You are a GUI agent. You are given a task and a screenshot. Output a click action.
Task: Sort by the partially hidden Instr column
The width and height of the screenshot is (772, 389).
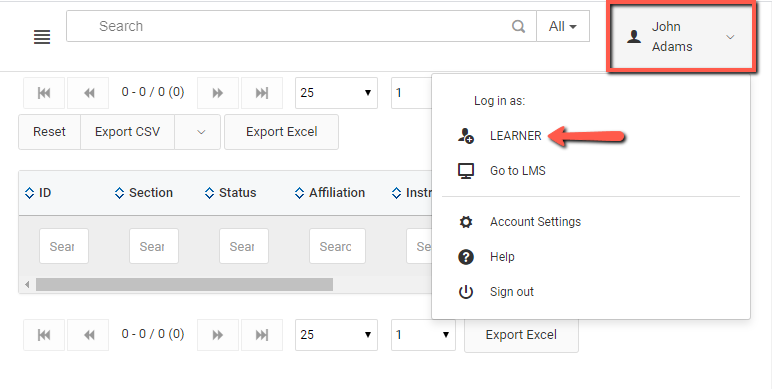(x=412, y=193)
